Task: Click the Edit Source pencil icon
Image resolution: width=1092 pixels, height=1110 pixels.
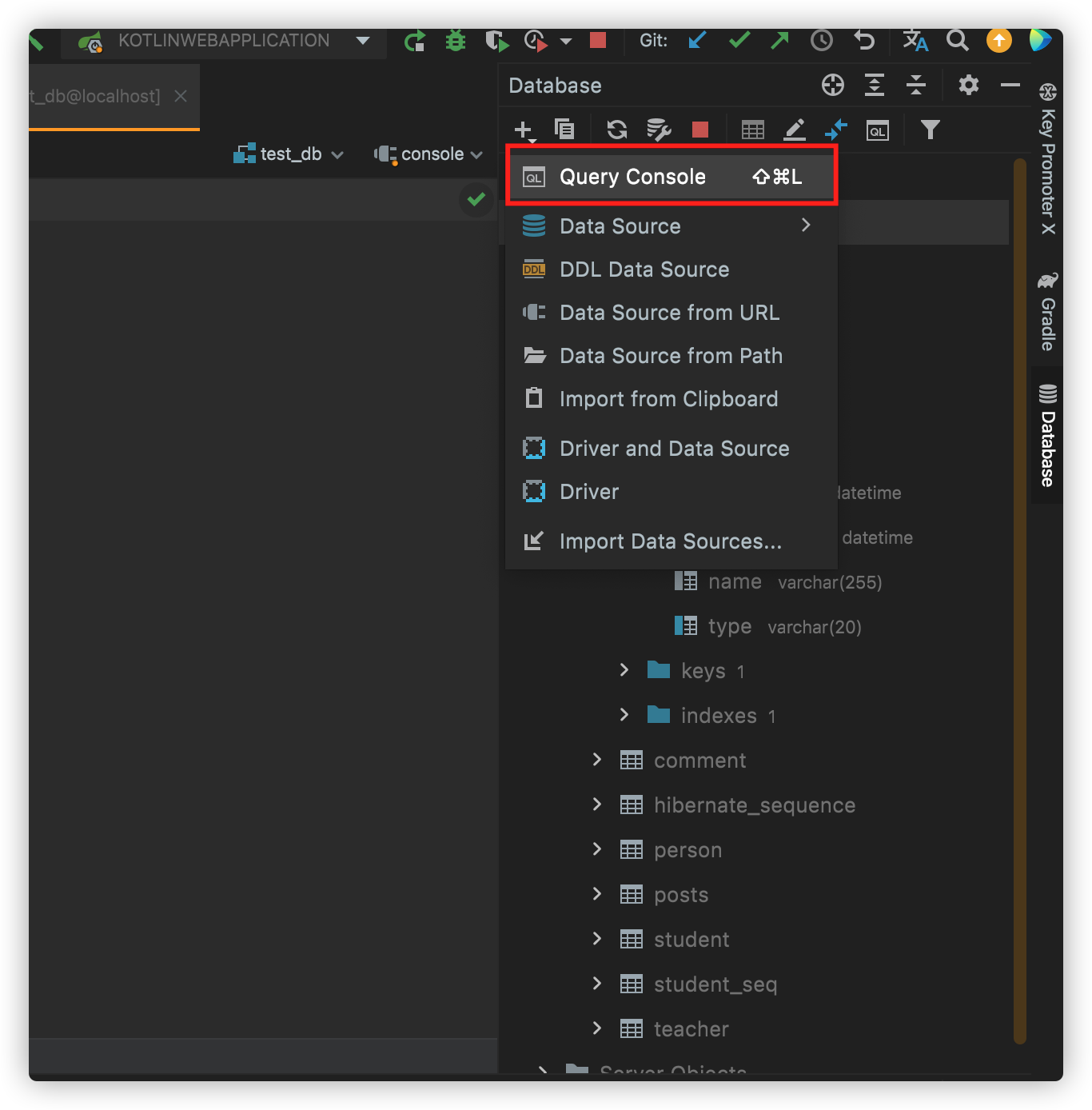Action: point(794,130)
